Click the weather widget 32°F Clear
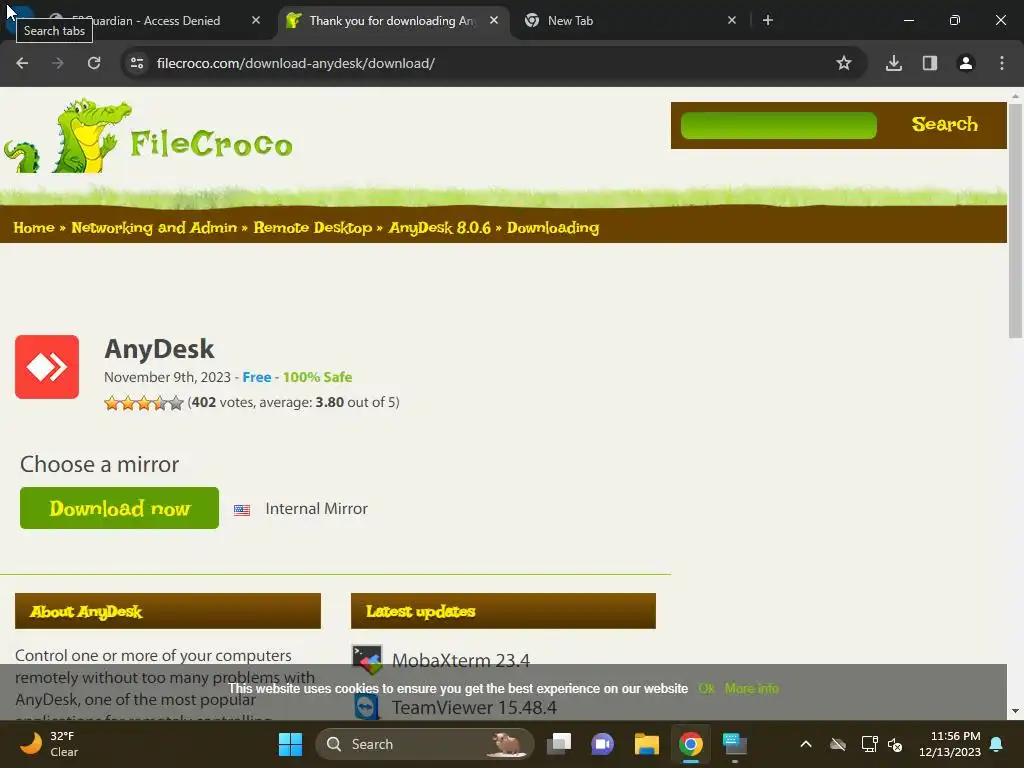This screenshot has width=1024, height=768. pos(50,744)
